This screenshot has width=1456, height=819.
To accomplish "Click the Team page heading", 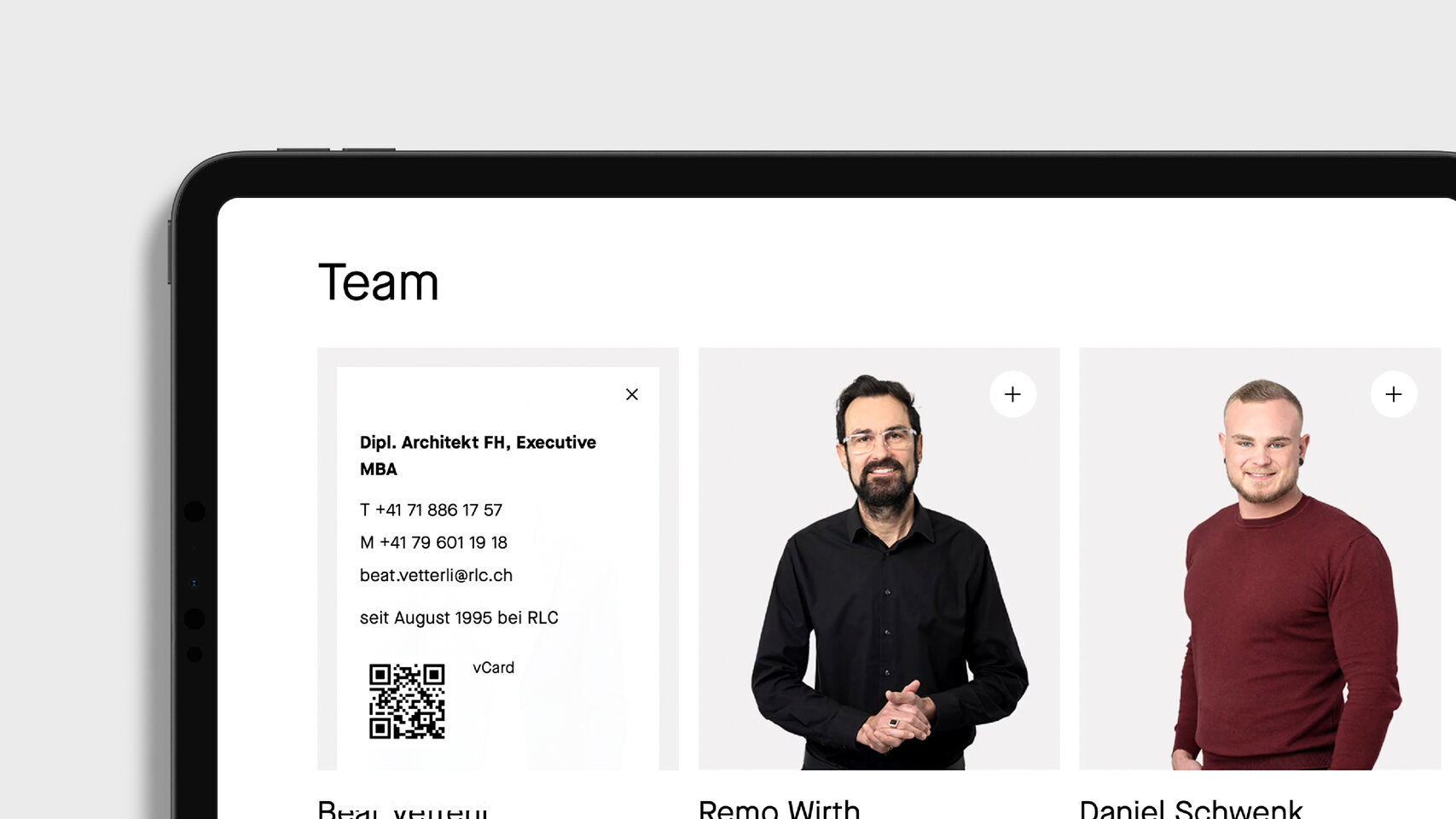I will [x=379, y=282].
